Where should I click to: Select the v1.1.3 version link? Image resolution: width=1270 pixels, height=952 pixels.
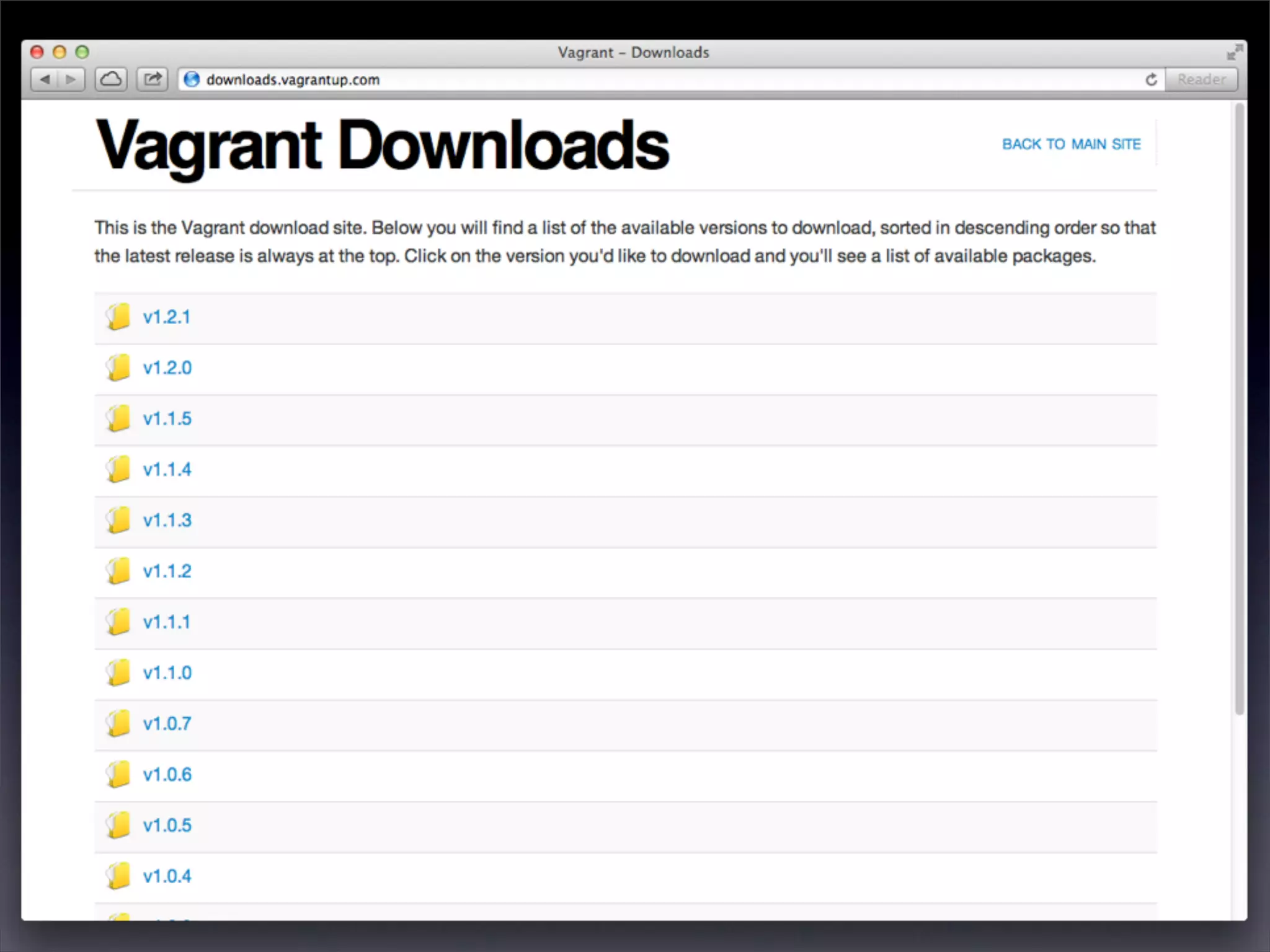point(167,520)
